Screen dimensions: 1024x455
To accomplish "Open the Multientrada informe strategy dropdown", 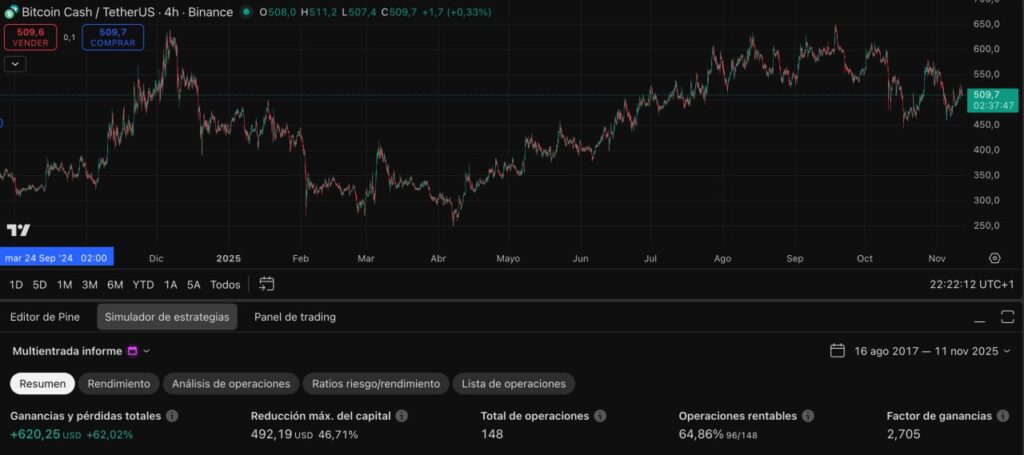I will (146, 351).
